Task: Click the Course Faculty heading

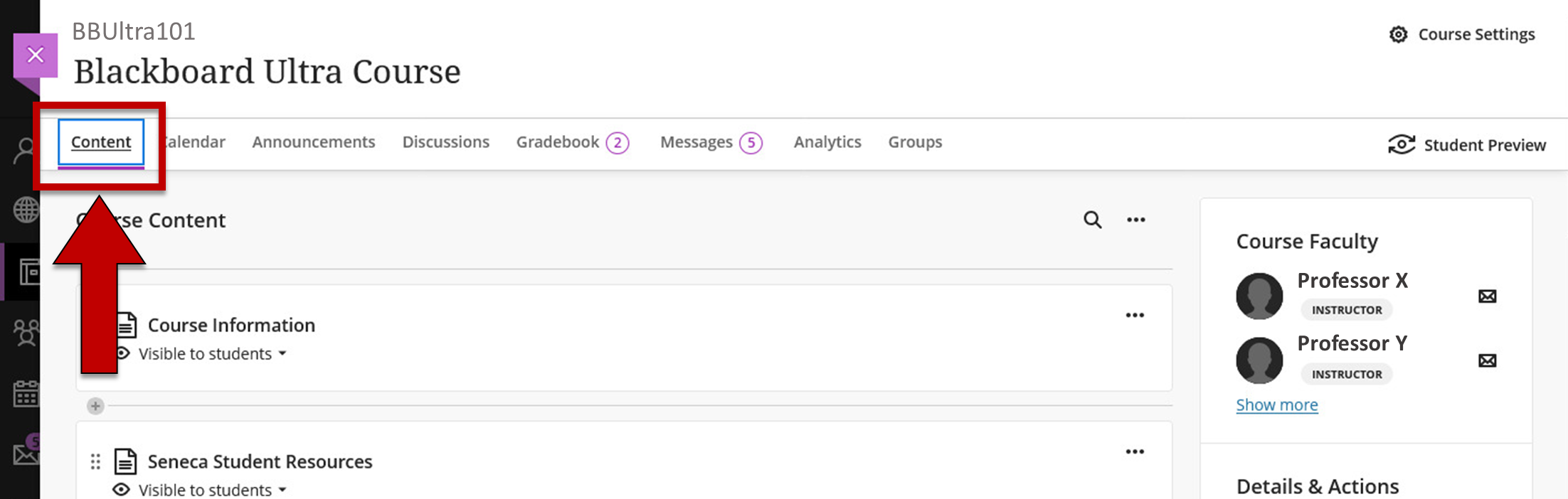Action: (x=1307, y=242)
